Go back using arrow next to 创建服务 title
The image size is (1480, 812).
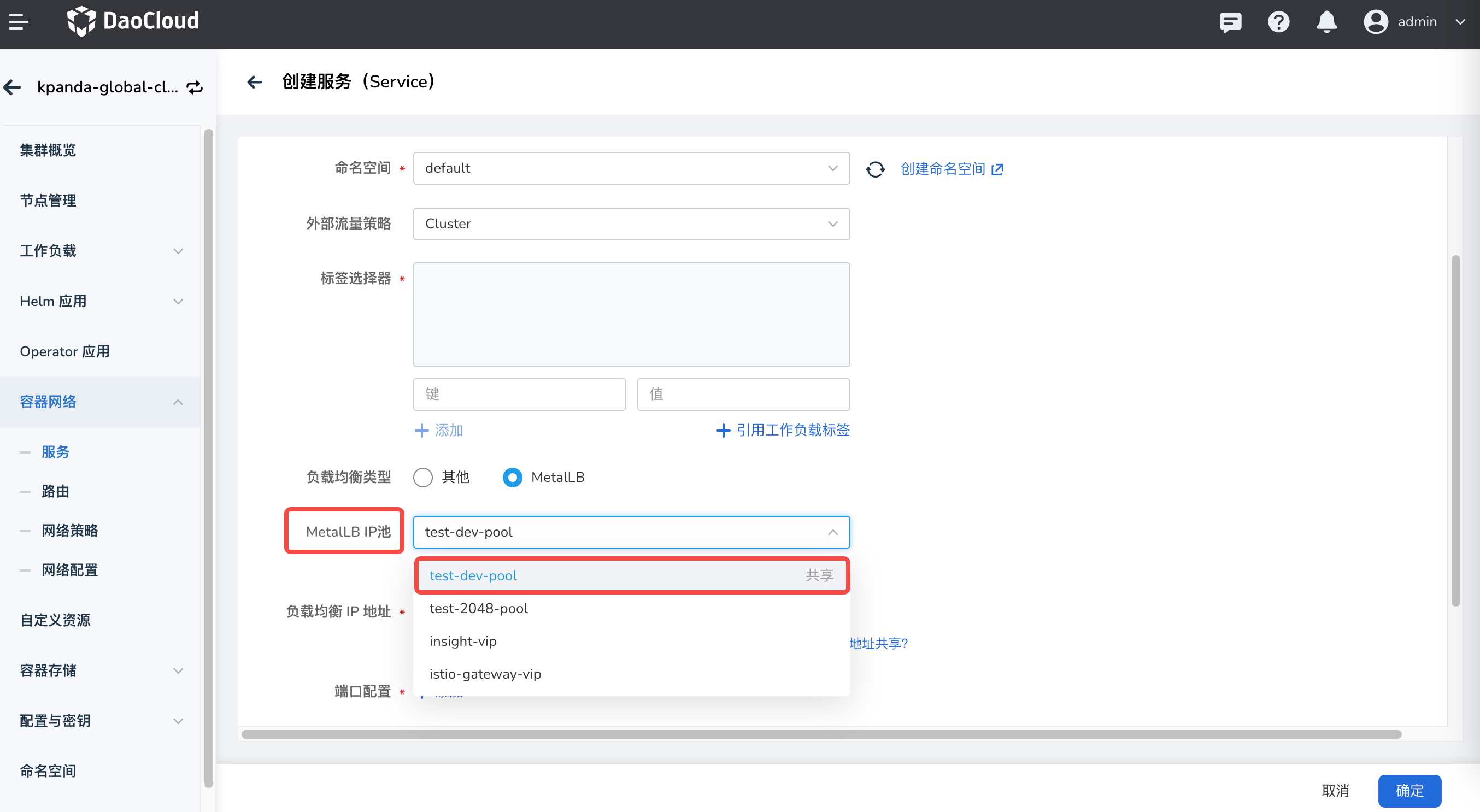[x=255, y=81]
